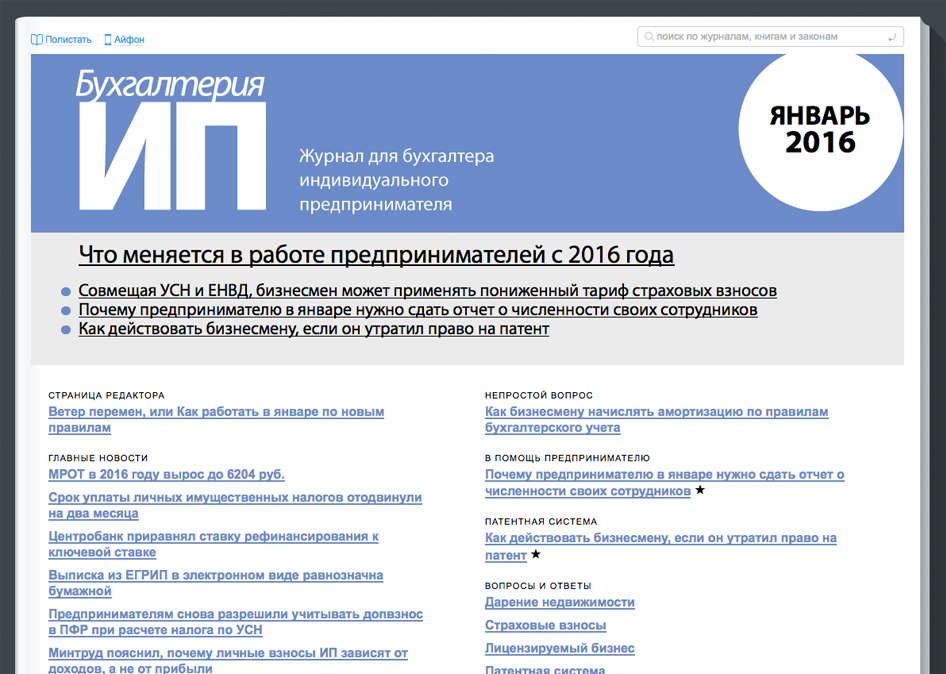Click the magnifier icon in search box

[649, 37]
